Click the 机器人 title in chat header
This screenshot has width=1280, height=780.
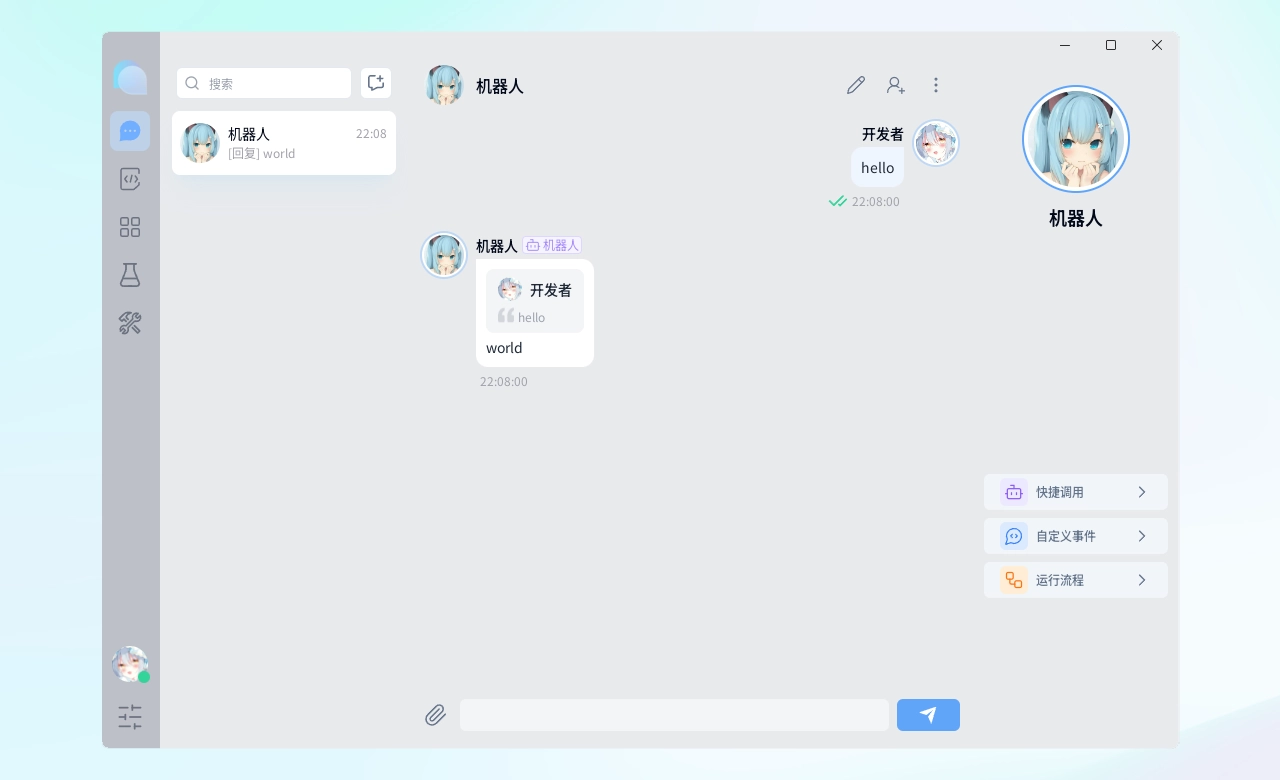[500, 86]
